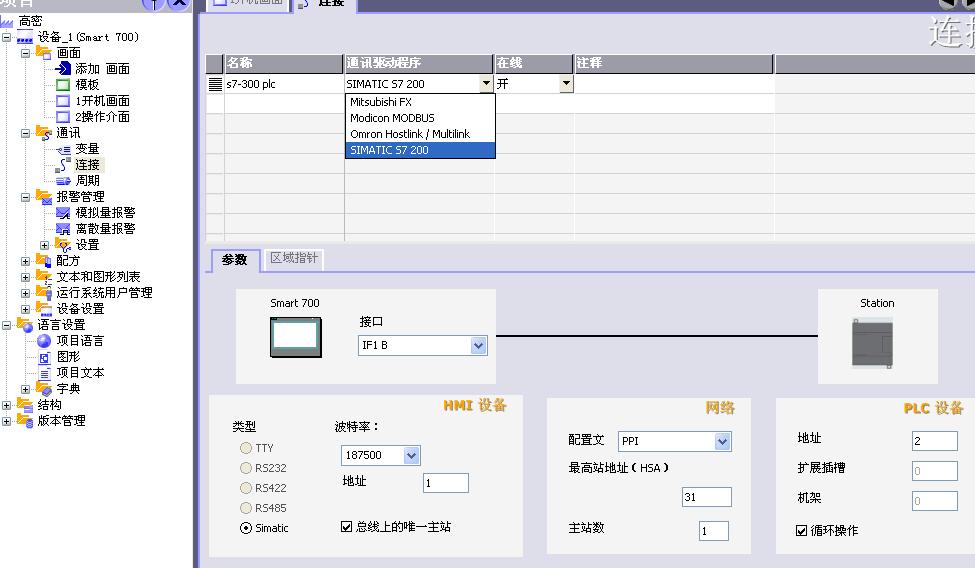The height and width of the screenshot is (568, 975).
Task: Click the 文本和图形列表 folder icon
Action: coord(44,277)
